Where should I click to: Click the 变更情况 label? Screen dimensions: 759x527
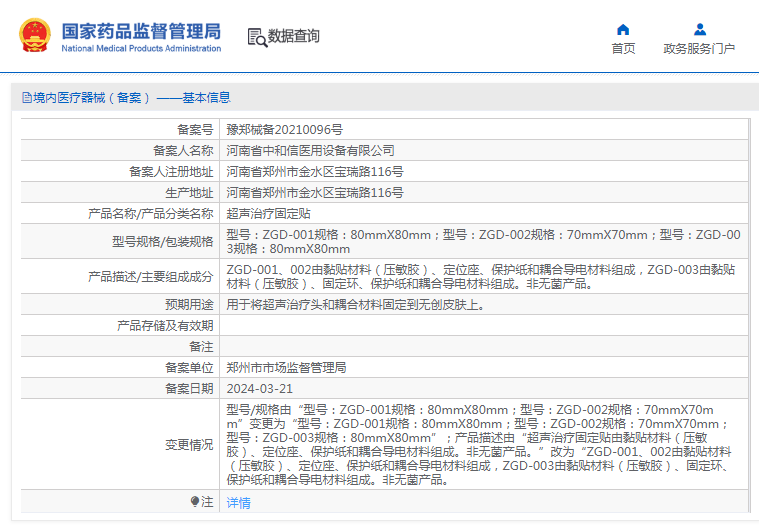189,445
